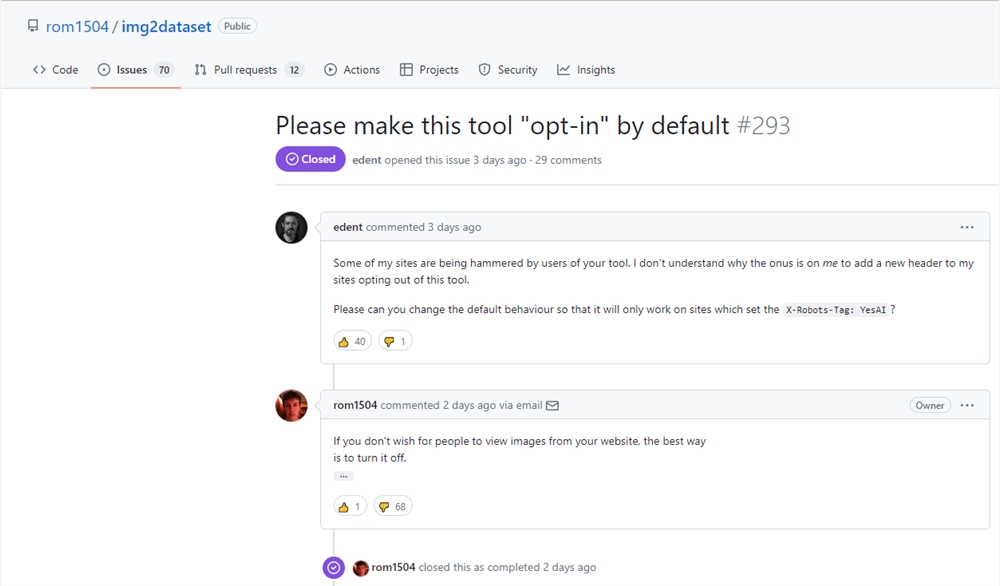This screenshot has width=1000, height=586.
Task: Click edent's avatar next to first comment
Action: 291,228
